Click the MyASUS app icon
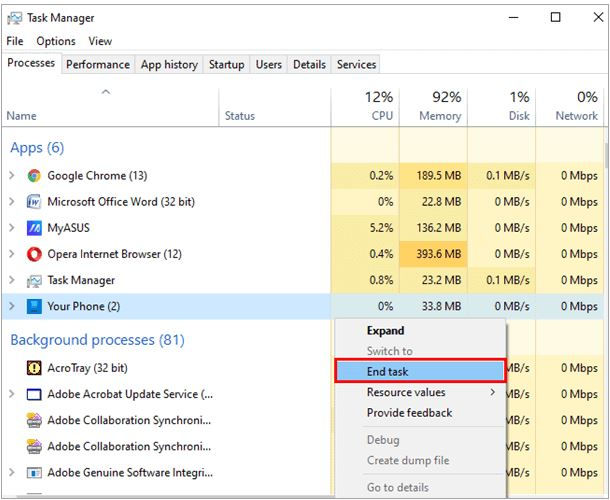 [34, 228]
